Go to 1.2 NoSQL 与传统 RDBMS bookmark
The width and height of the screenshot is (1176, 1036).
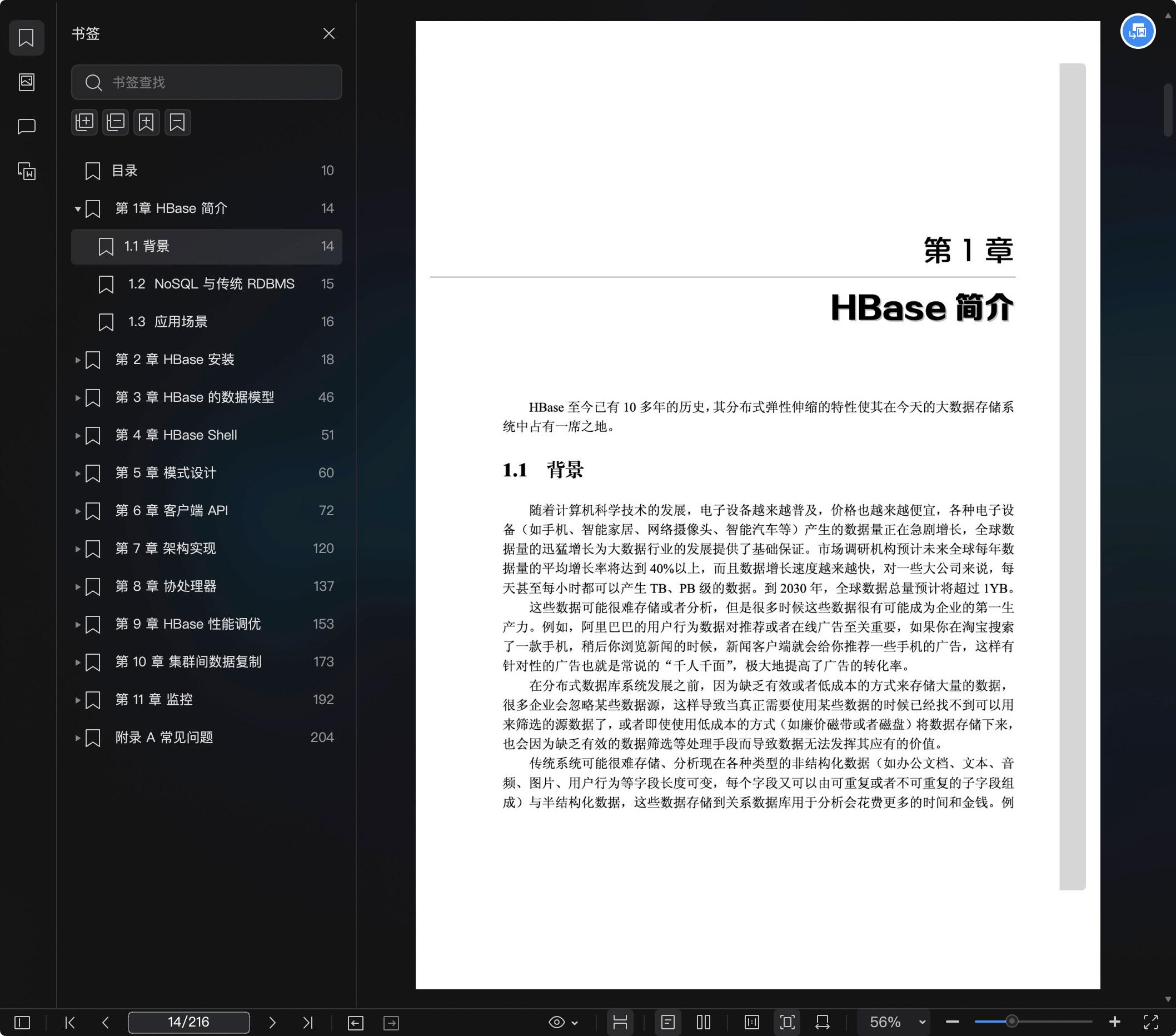coord(207,284)
